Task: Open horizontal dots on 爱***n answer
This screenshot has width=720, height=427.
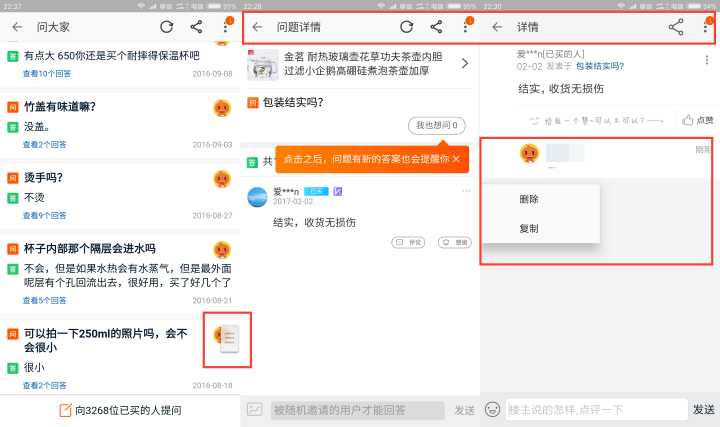Action: click(x=466, y=191)
